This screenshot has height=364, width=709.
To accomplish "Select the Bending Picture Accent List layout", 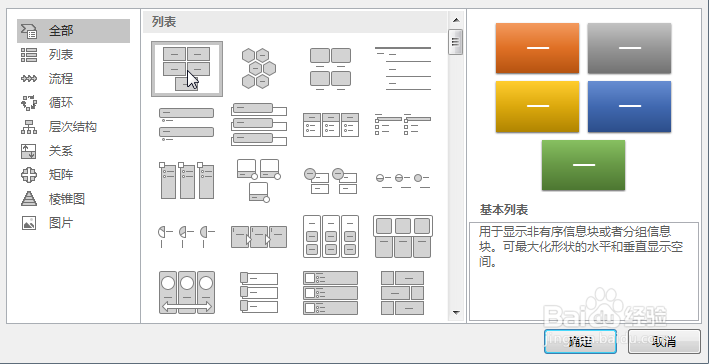I will coord(259,180).
